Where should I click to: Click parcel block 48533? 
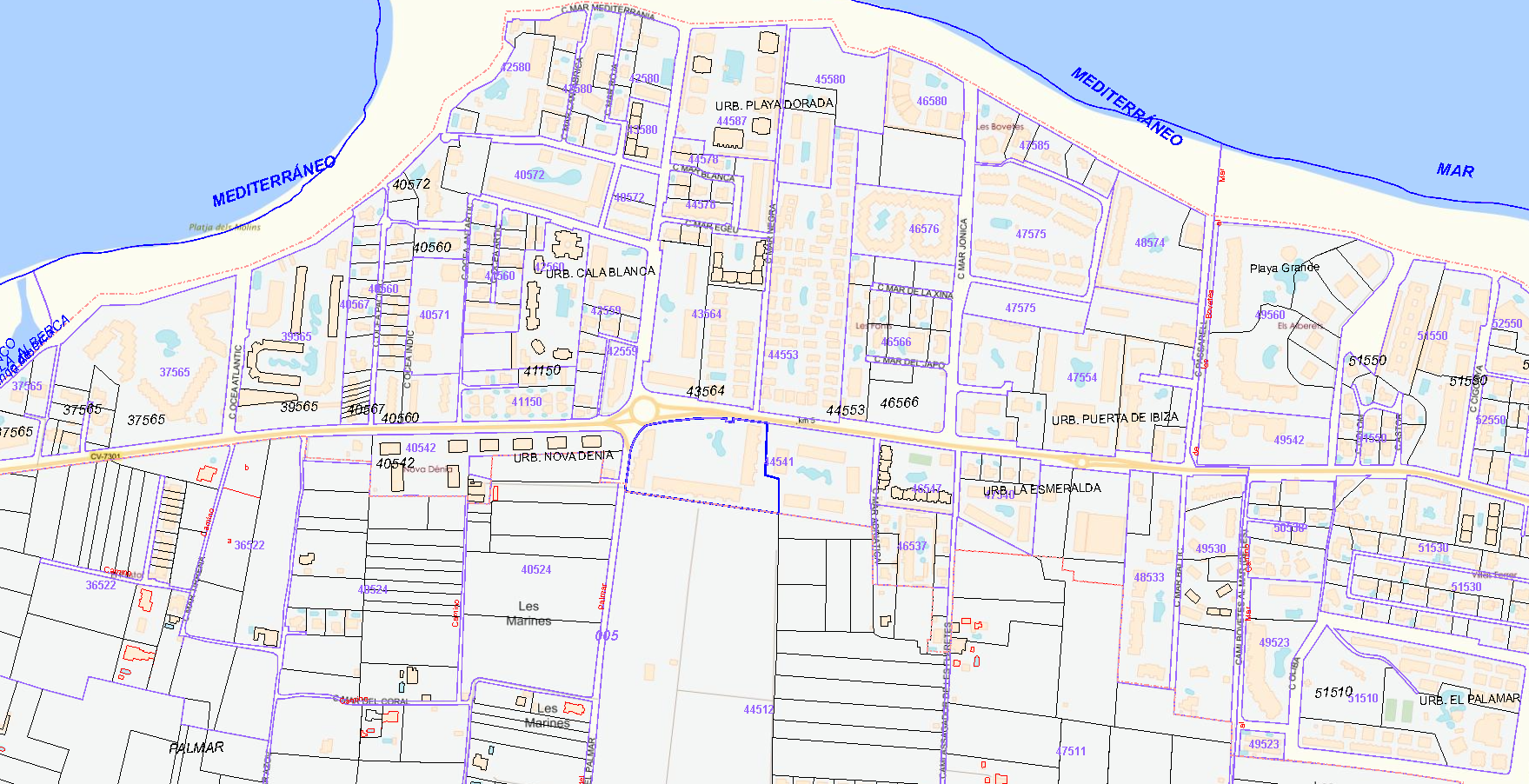1148,577
